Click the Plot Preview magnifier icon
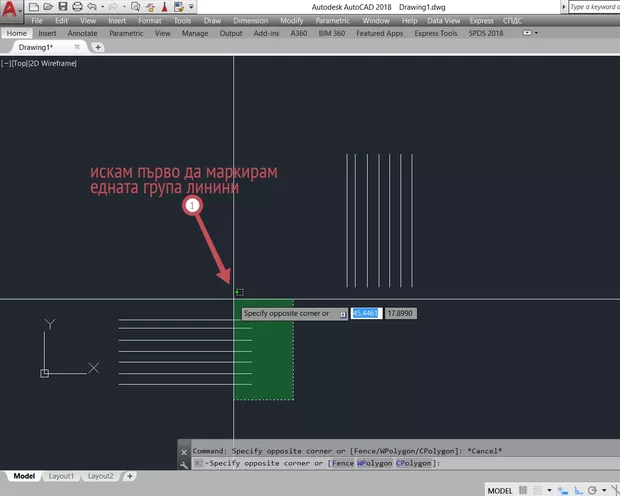 tap(135, 7)
